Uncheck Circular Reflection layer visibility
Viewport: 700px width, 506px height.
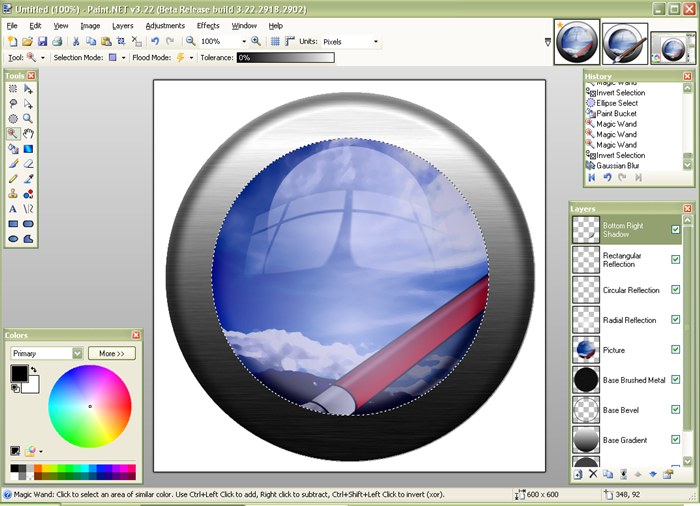click(675, 289)
